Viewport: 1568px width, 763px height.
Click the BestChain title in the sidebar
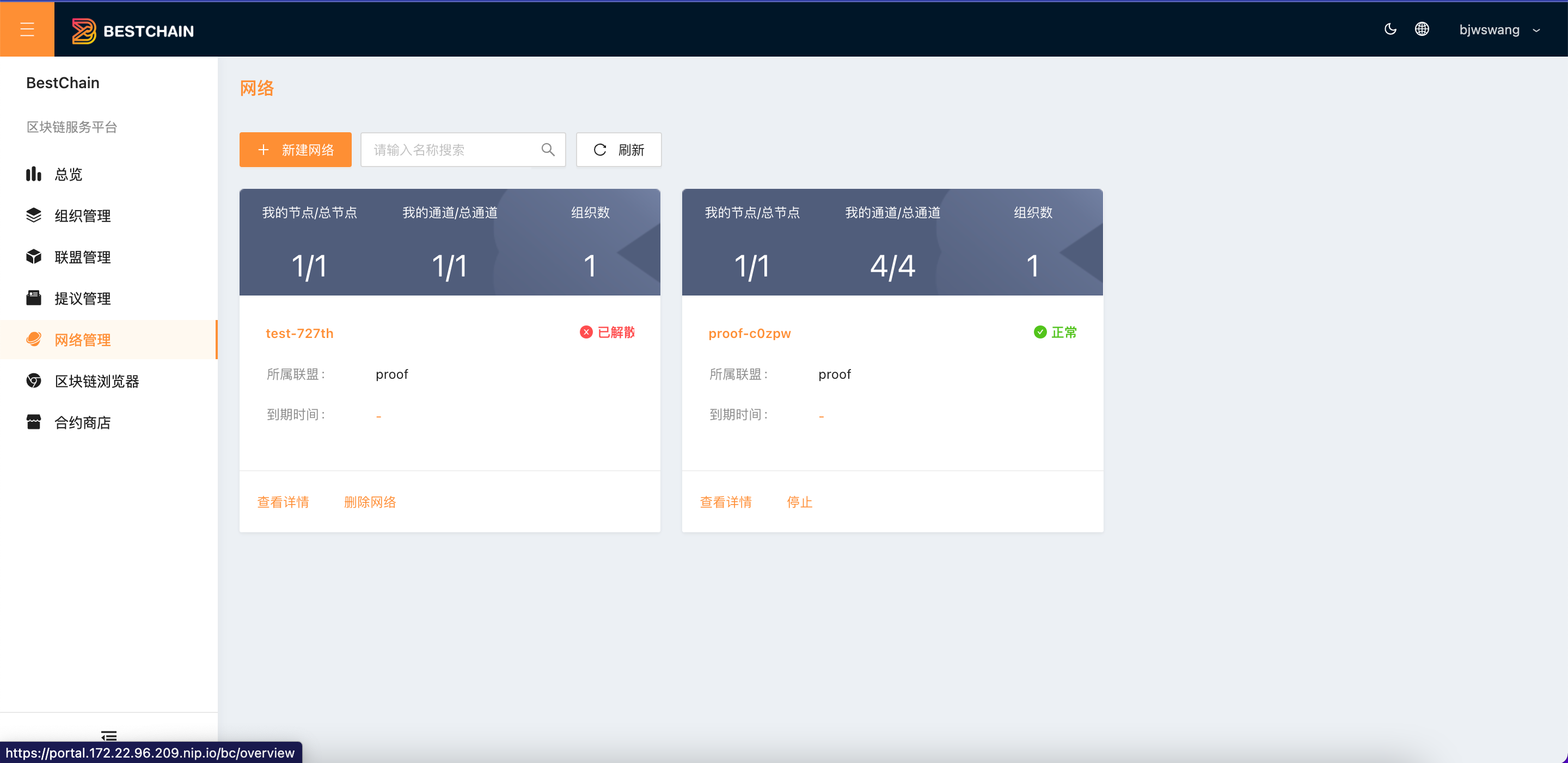pos(63,83)
